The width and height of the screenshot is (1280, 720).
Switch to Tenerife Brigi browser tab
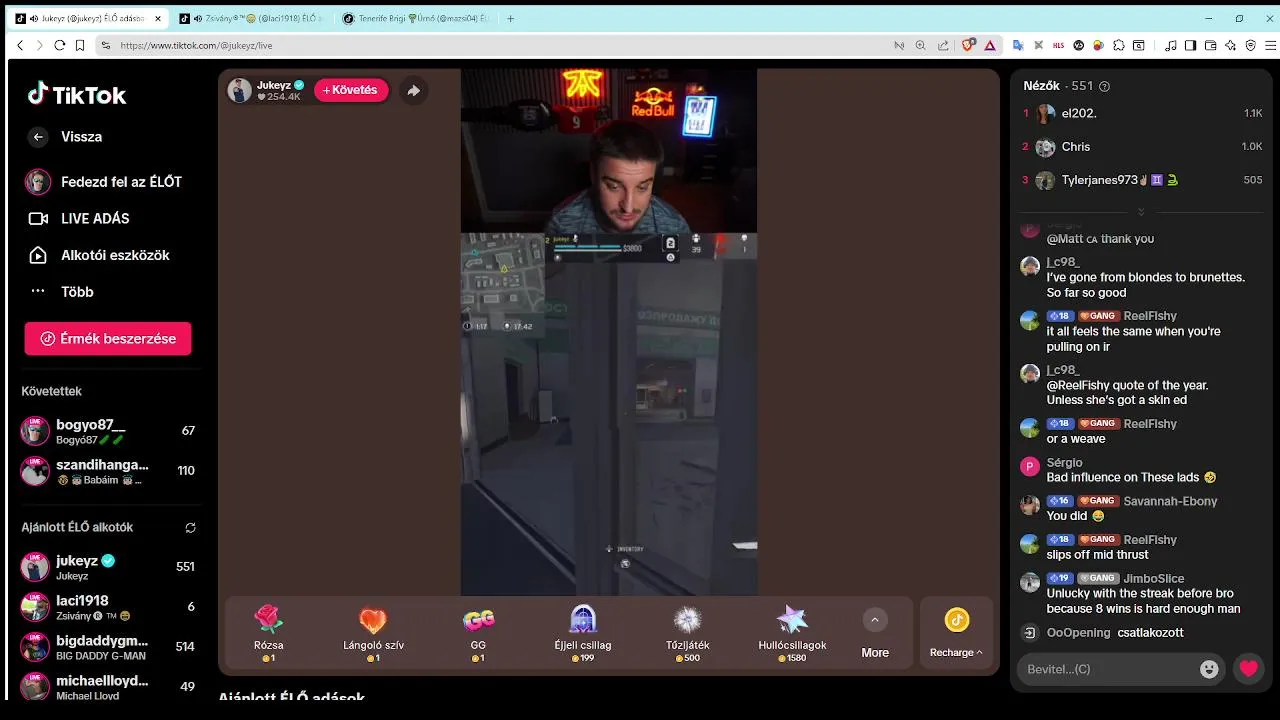[x=415, y=18]
